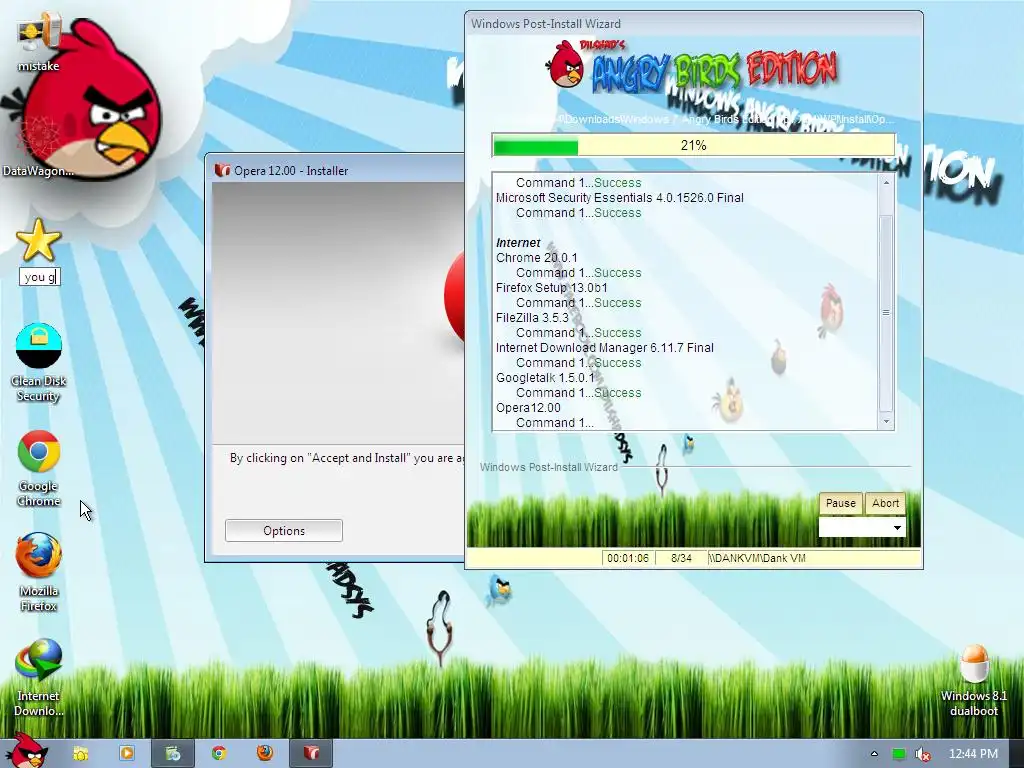Image resolution: width=1024 pixels, height=768 pixels.
Task: Select the 'FileZilla 3.5.3' log entry
Action: point(532,317)
